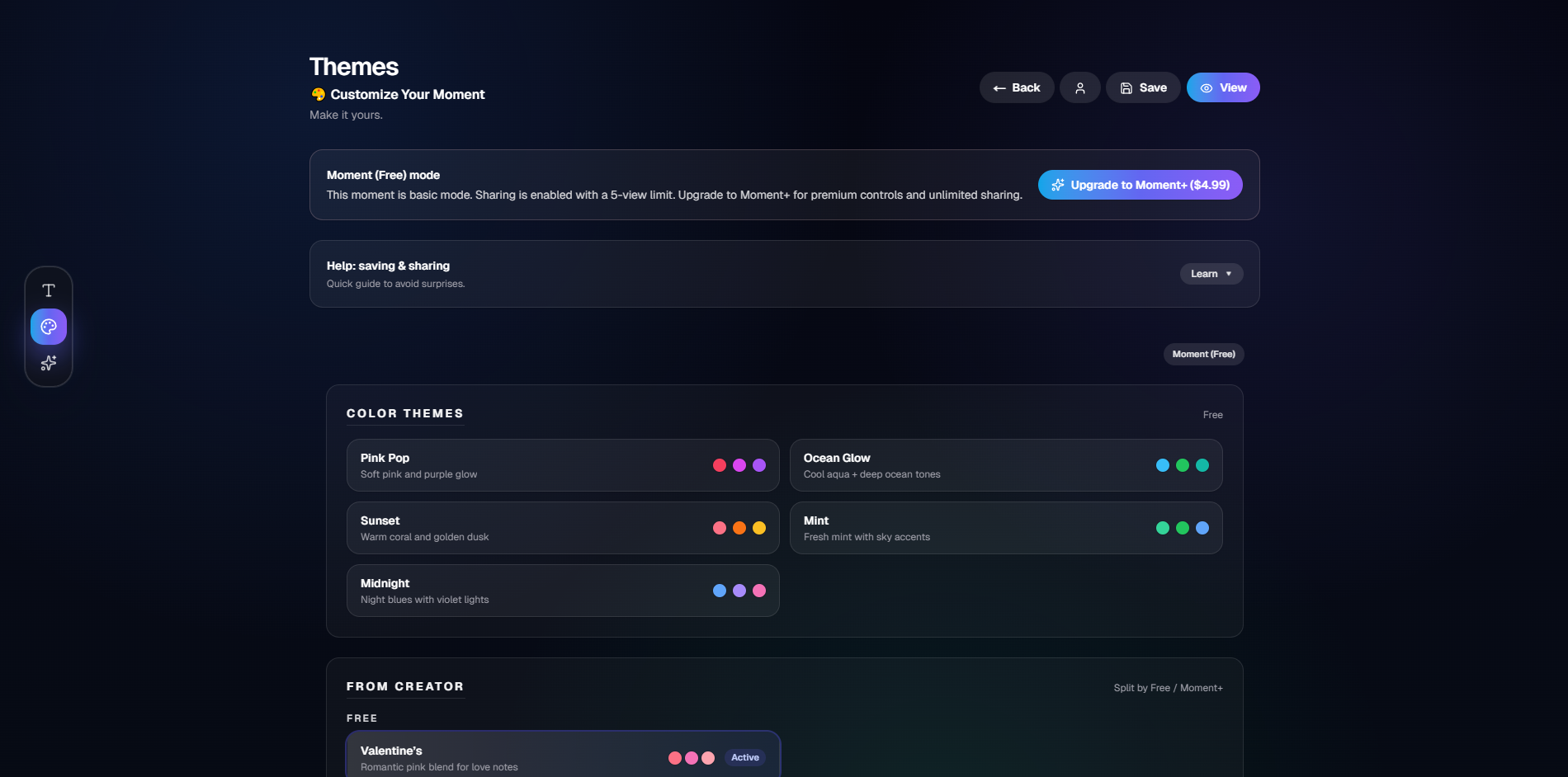Click Sunset's orange color dot
Image resolution: width=1568 pixels, height=777 pixels.
(x=739, y=528)
